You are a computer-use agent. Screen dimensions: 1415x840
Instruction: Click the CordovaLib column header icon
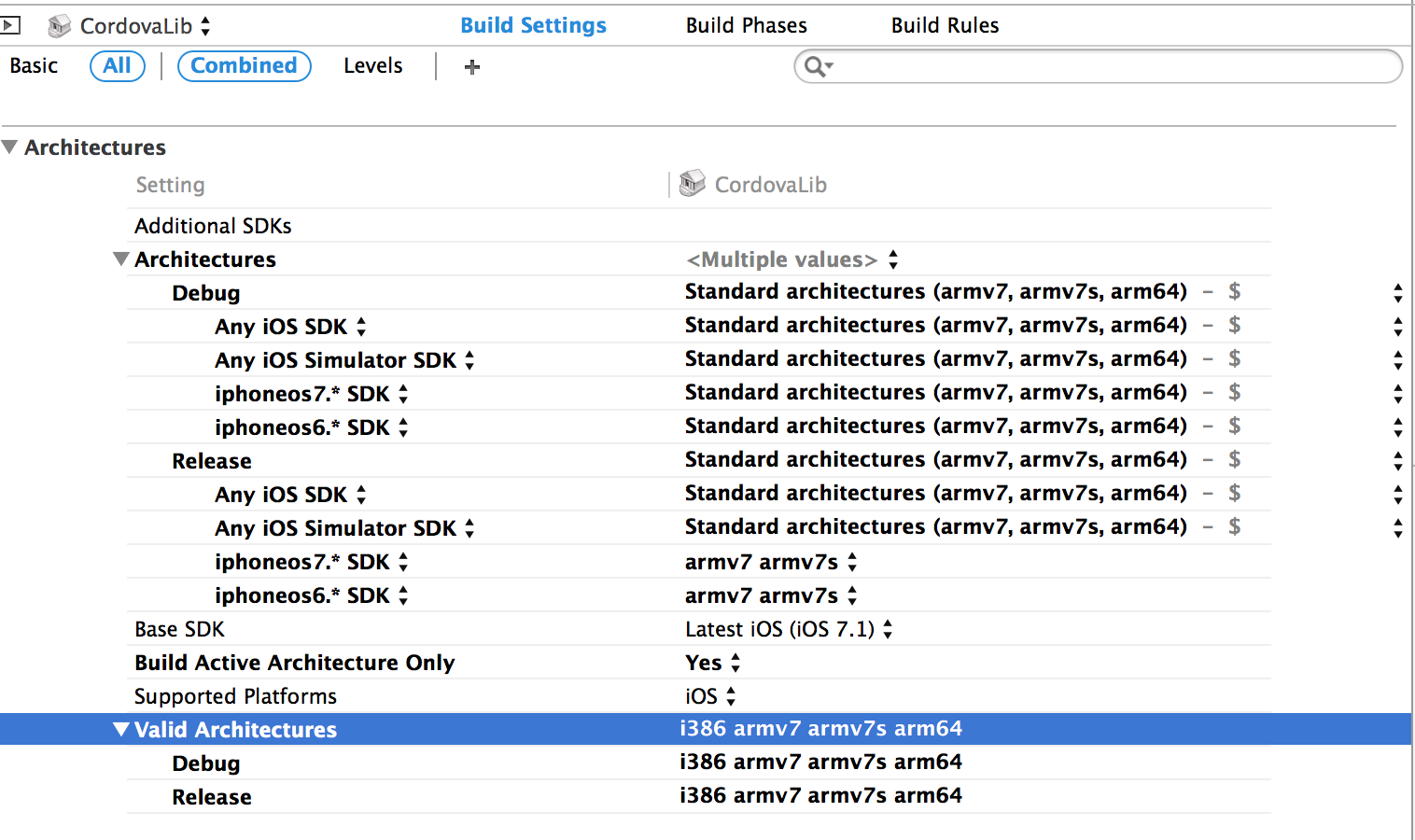[692, 184]
